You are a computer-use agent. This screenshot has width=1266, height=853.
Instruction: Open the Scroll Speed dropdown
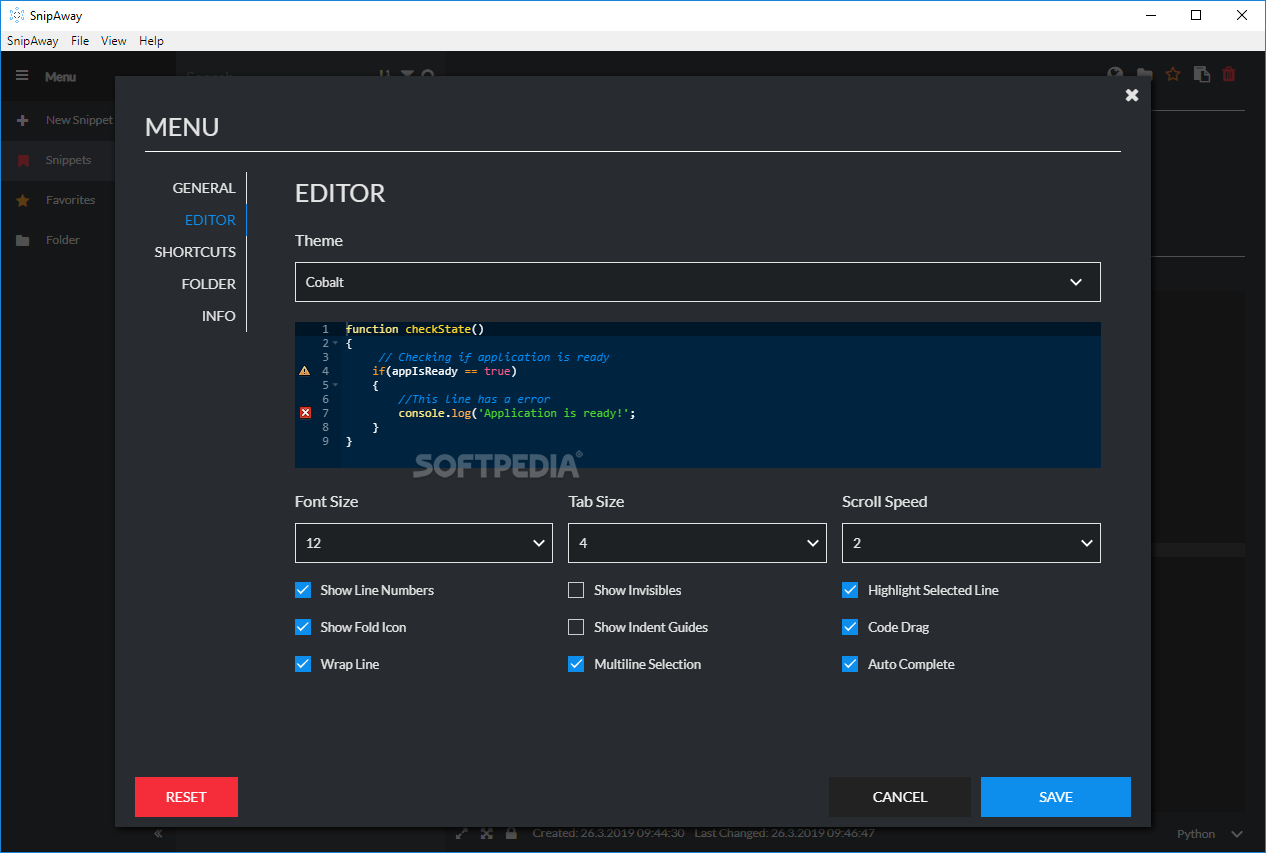[x=971, y=543]
